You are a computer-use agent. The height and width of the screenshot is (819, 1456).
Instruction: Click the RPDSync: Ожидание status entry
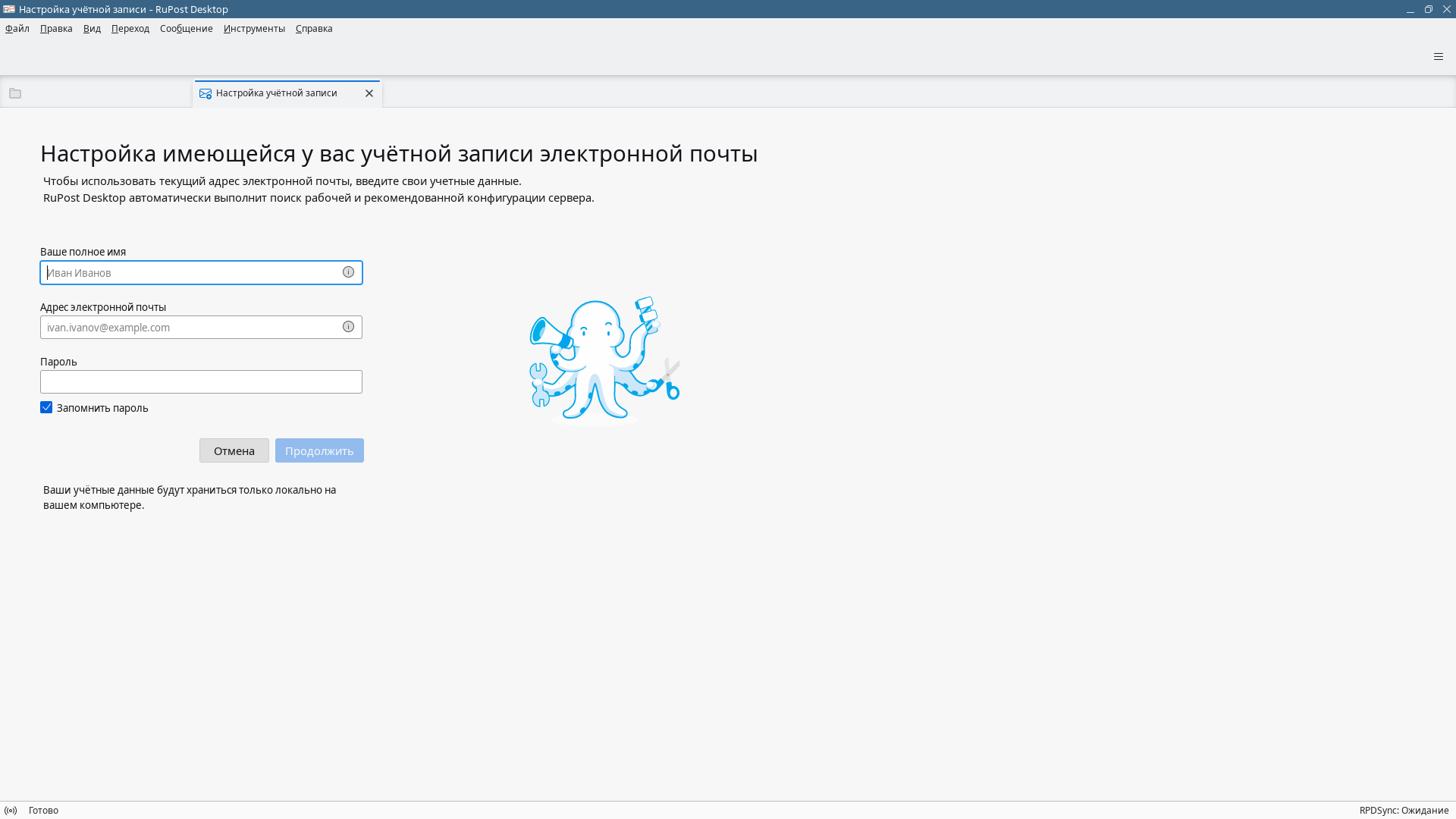[1404, 811]
